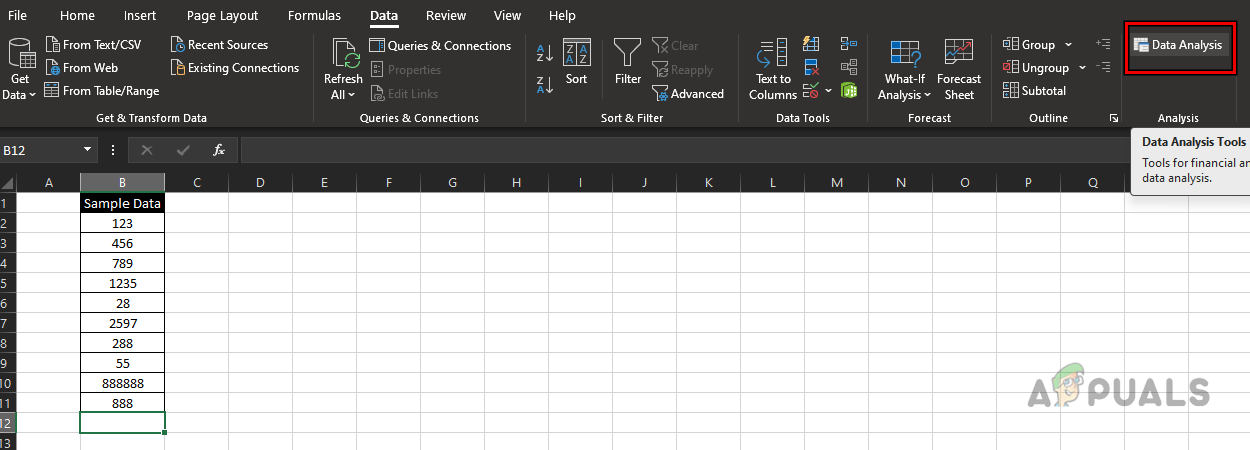Click the Data Analysis button

[x=1177, y=45]
